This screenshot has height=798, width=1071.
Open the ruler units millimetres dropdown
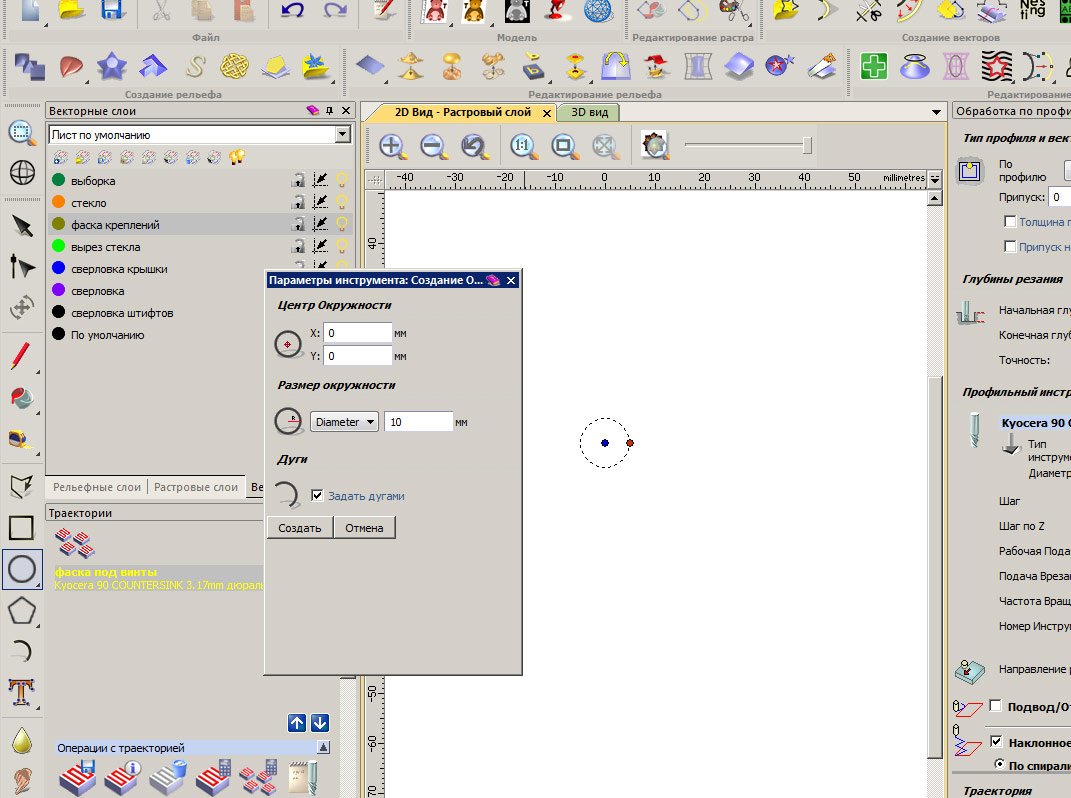[x=935, y=179]
